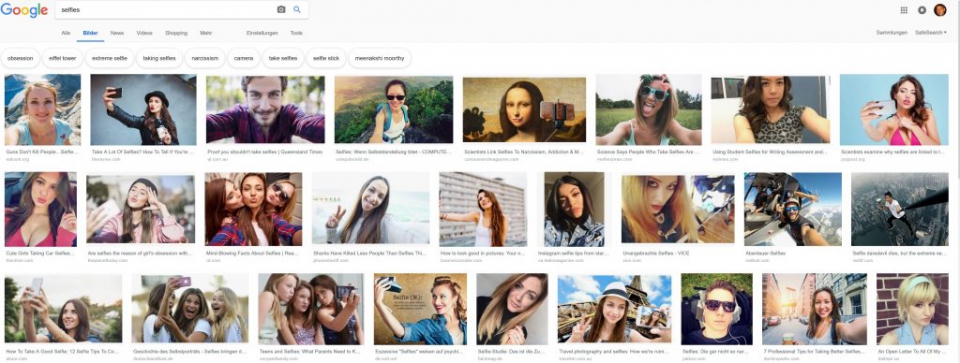Click the magnifying glass search icon
Image resolution: width=960 pixels, height=363 pixels.
(297, 9)
